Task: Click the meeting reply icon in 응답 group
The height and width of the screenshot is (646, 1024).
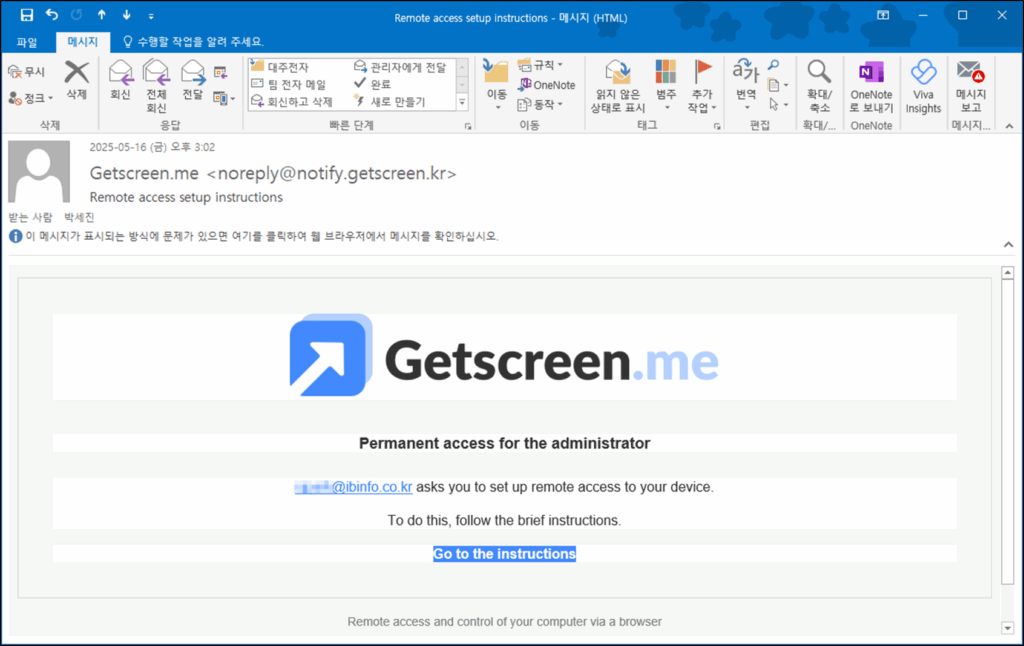Action: (221, 72)
